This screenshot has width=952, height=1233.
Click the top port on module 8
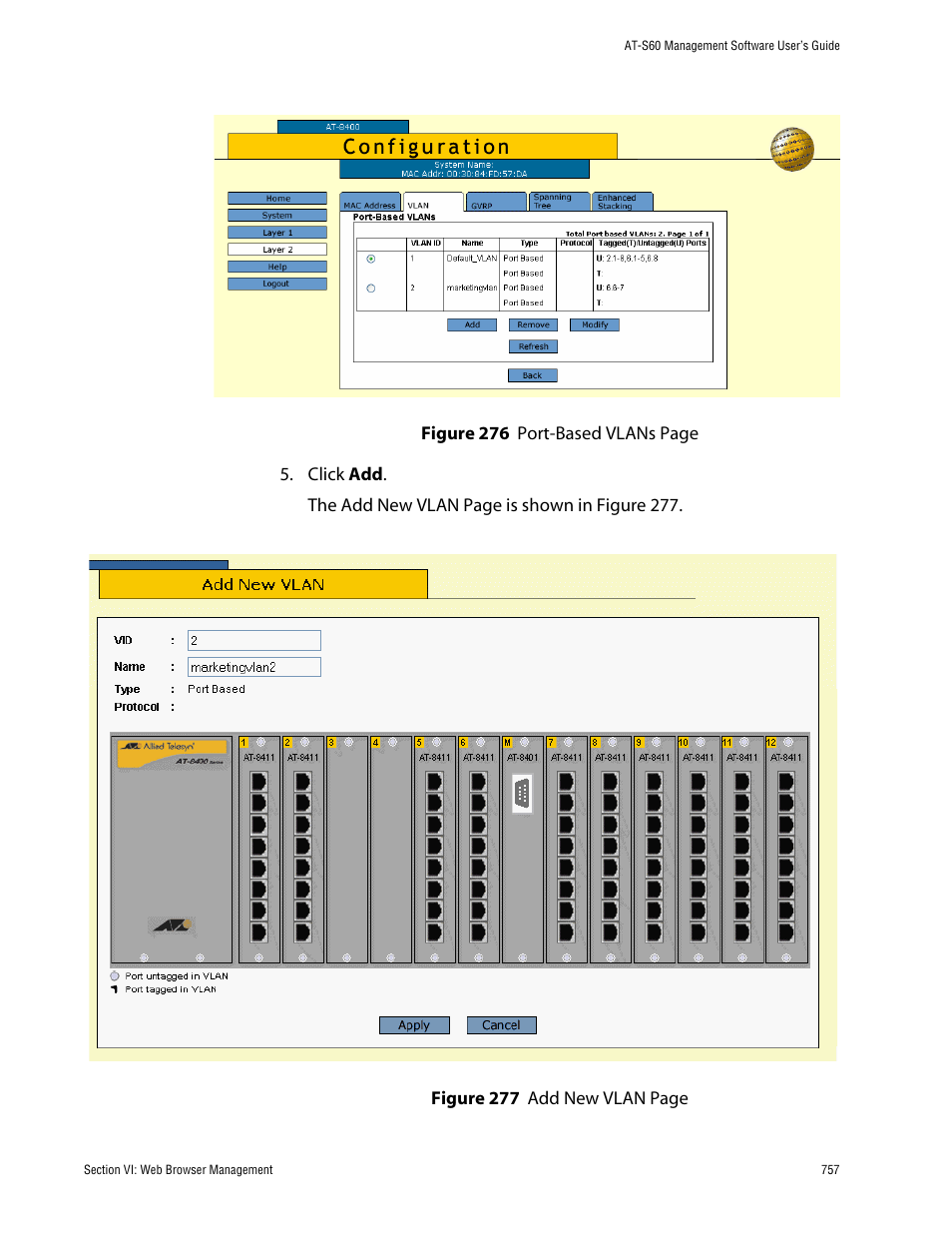point(610,781)
